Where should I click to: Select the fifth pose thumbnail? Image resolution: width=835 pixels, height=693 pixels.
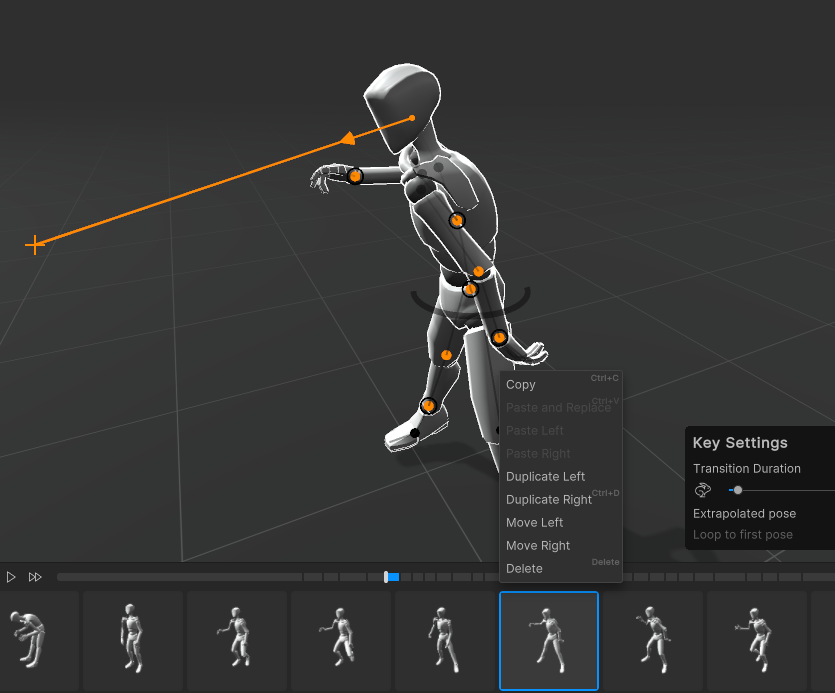(445, 641)
